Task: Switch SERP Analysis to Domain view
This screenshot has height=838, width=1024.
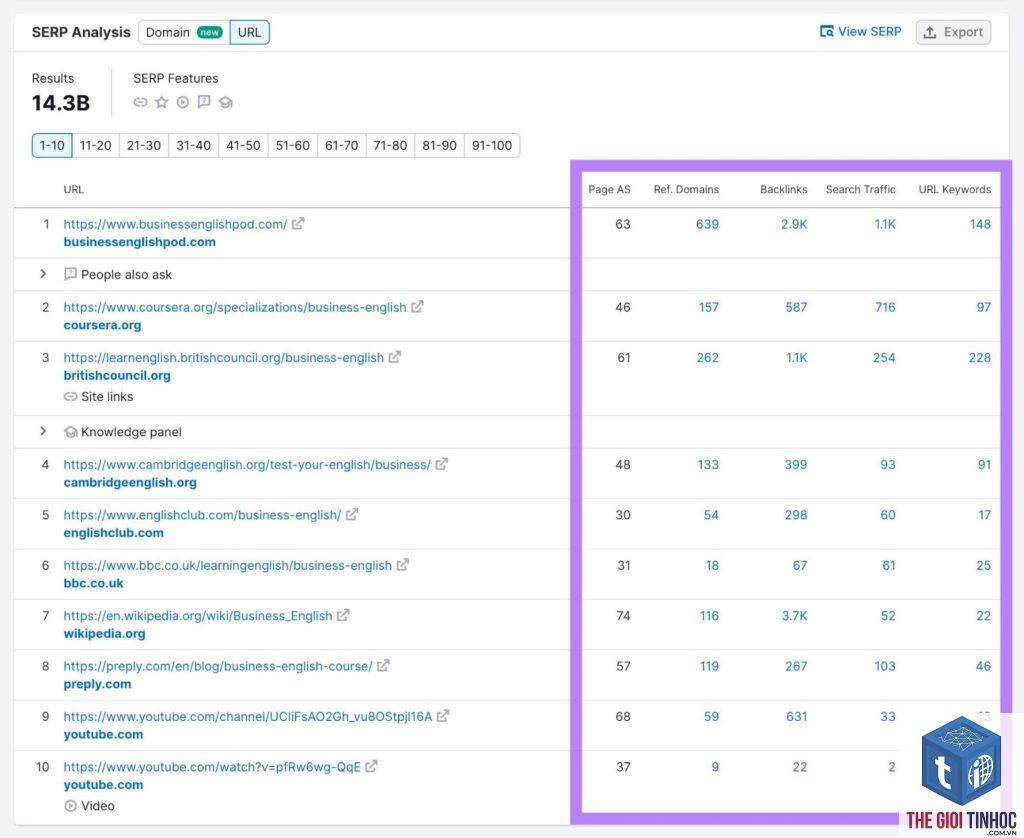Action: point(184,32)
